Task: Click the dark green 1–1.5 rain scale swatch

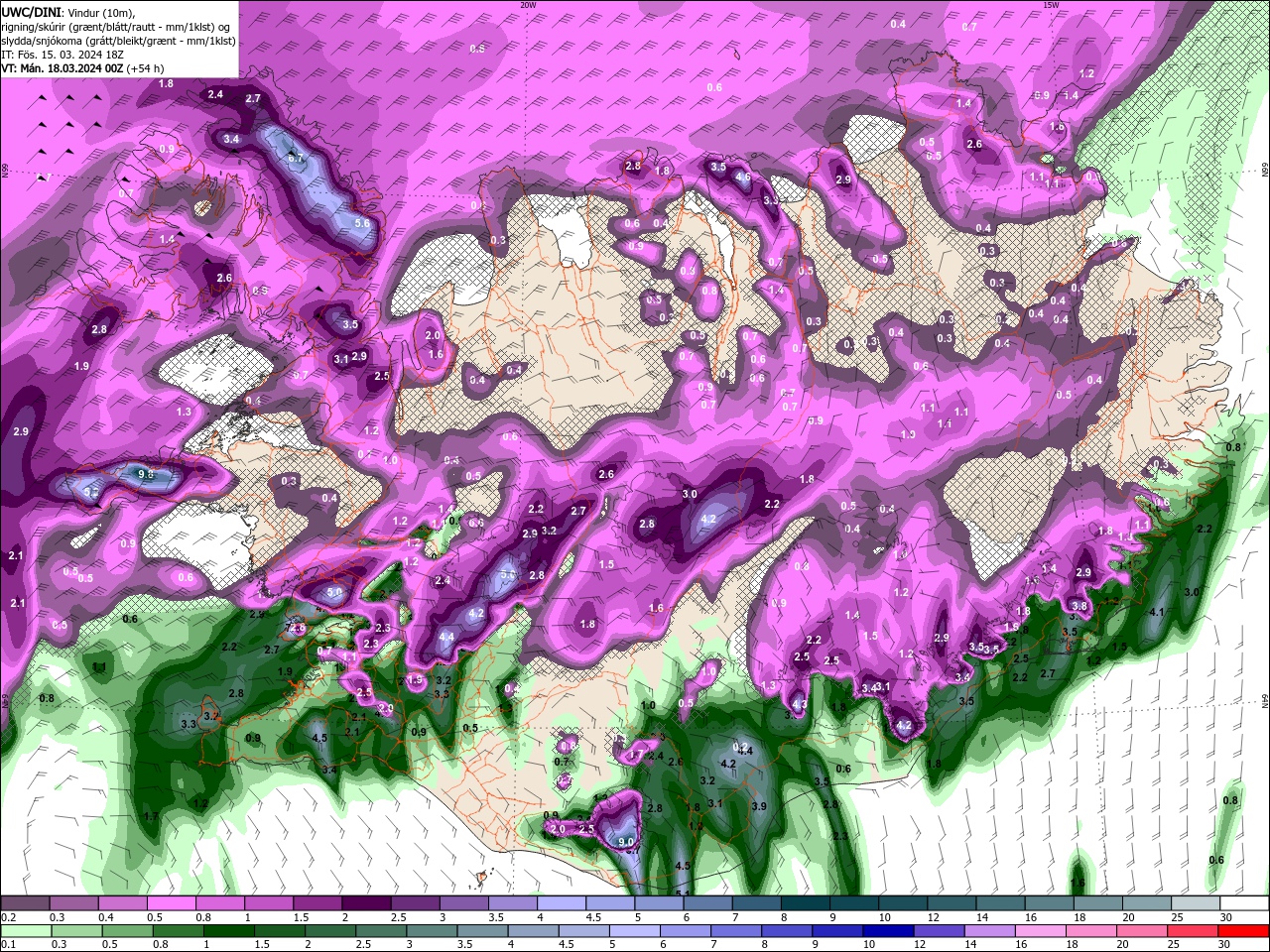Action: 228,931
